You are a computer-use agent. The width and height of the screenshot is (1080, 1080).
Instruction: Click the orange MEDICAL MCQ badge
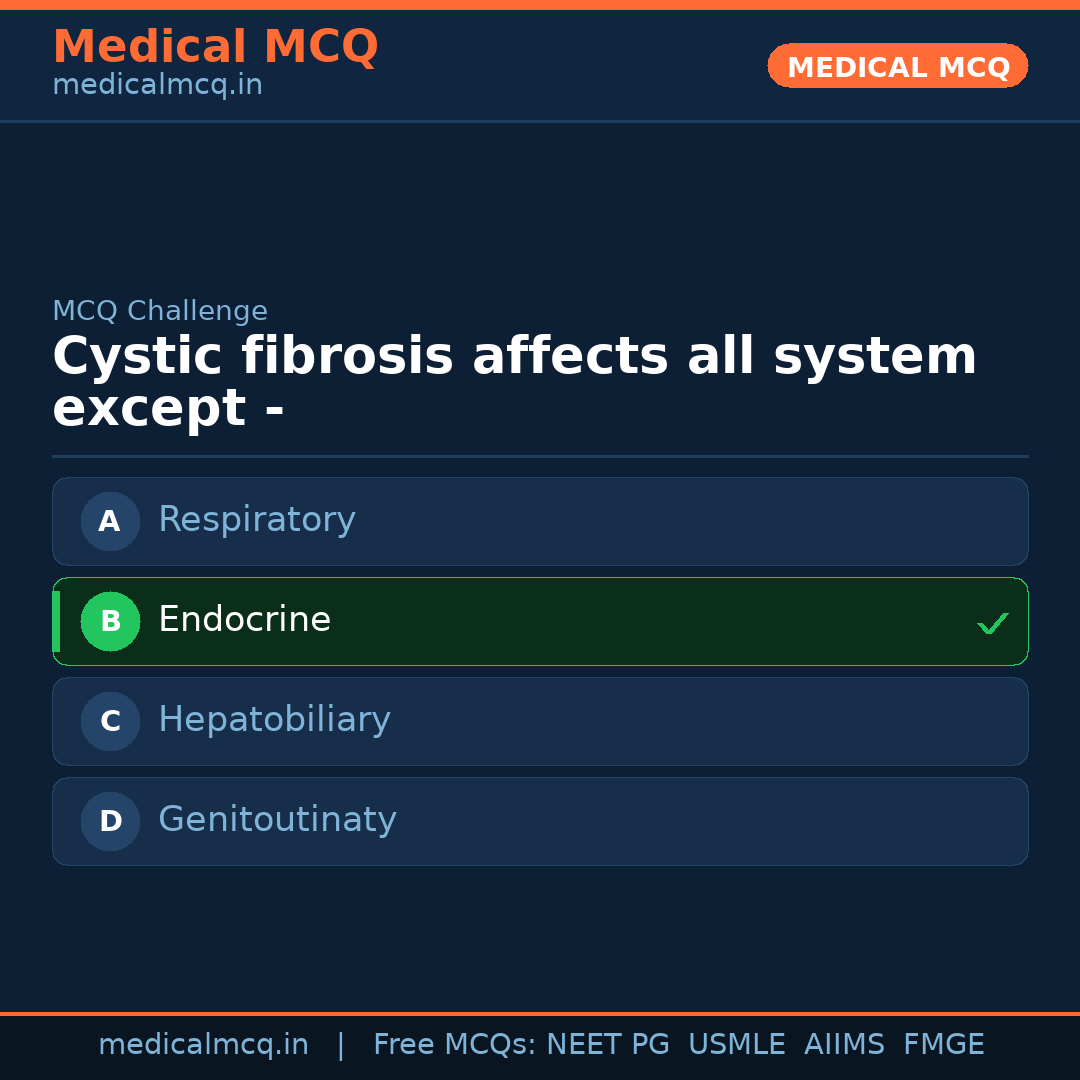click(x=897, y=67)
